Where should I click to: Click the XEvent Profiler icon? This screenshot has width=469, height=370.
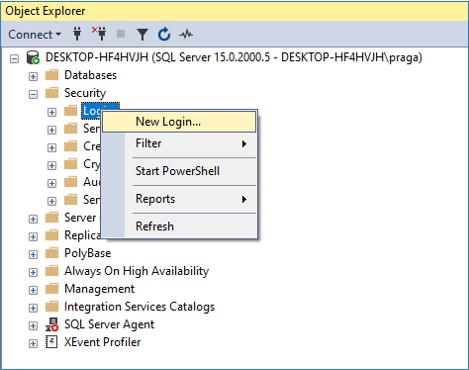[x=52, y=342]
